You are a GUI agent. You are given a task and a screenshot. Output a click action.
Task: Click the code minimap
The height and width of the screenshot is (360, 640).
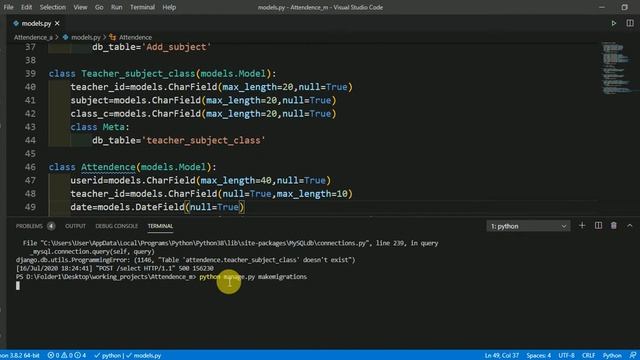(x=617, y=67)
